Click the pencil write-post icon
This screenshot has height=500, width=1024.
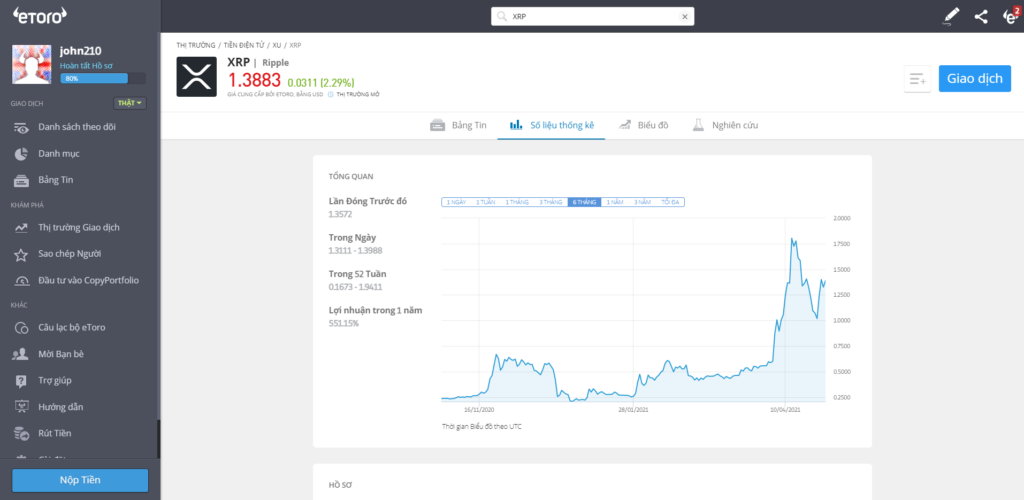(952, 17)
